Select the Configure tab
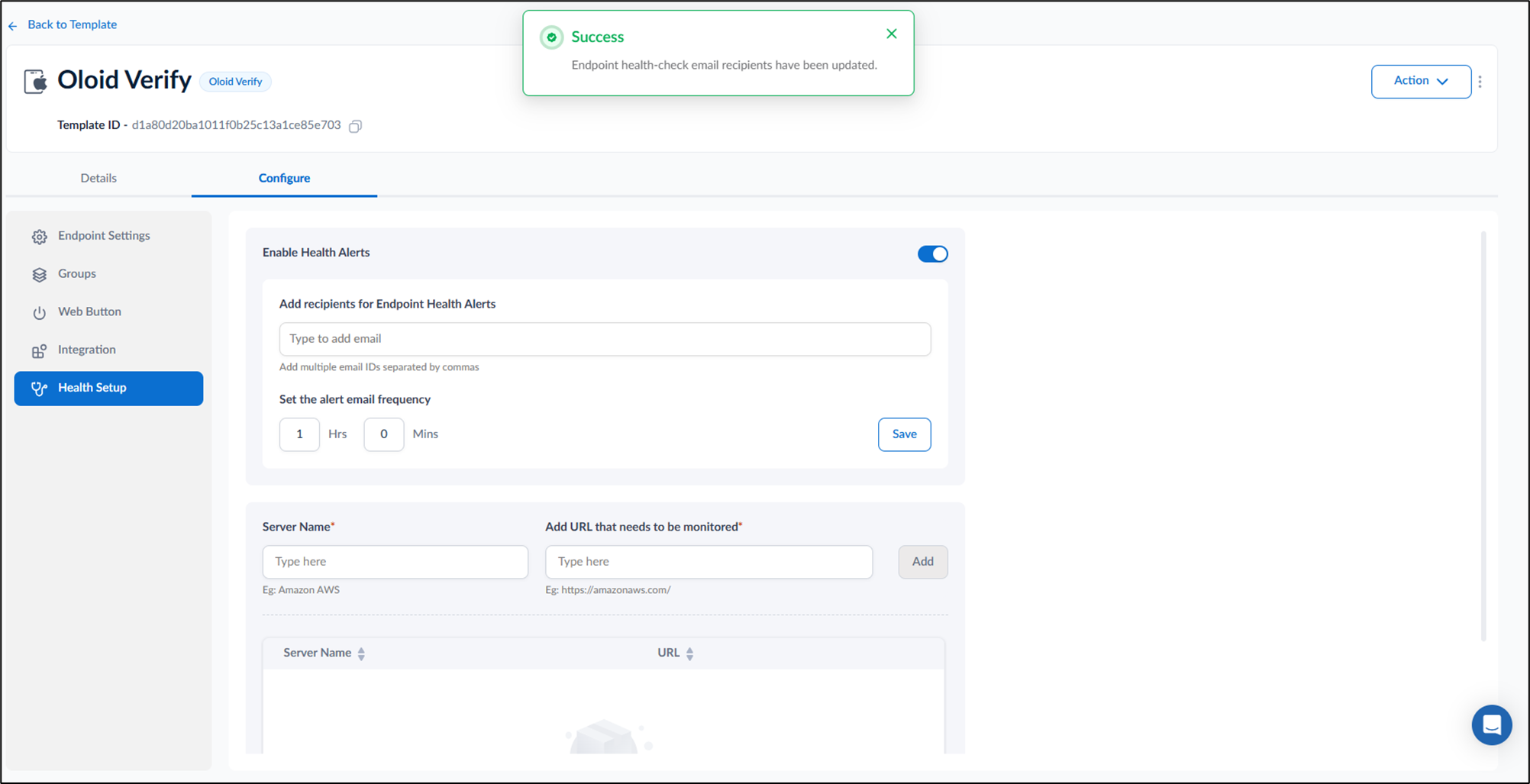The height and width of the screenshot is (784, 1530). 284,178
